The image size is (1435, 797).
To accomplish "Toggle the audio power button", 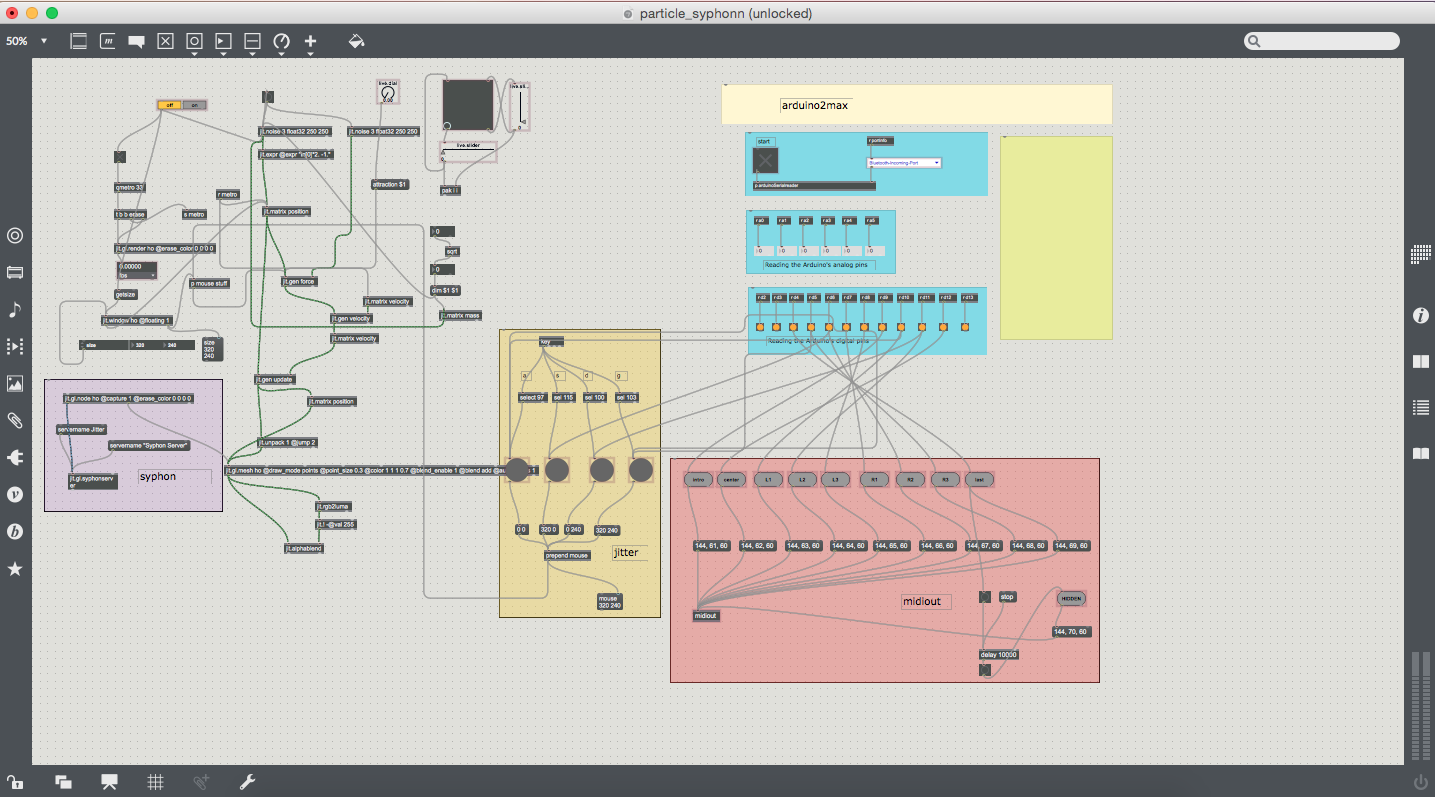I will [x=1420, y=781].
